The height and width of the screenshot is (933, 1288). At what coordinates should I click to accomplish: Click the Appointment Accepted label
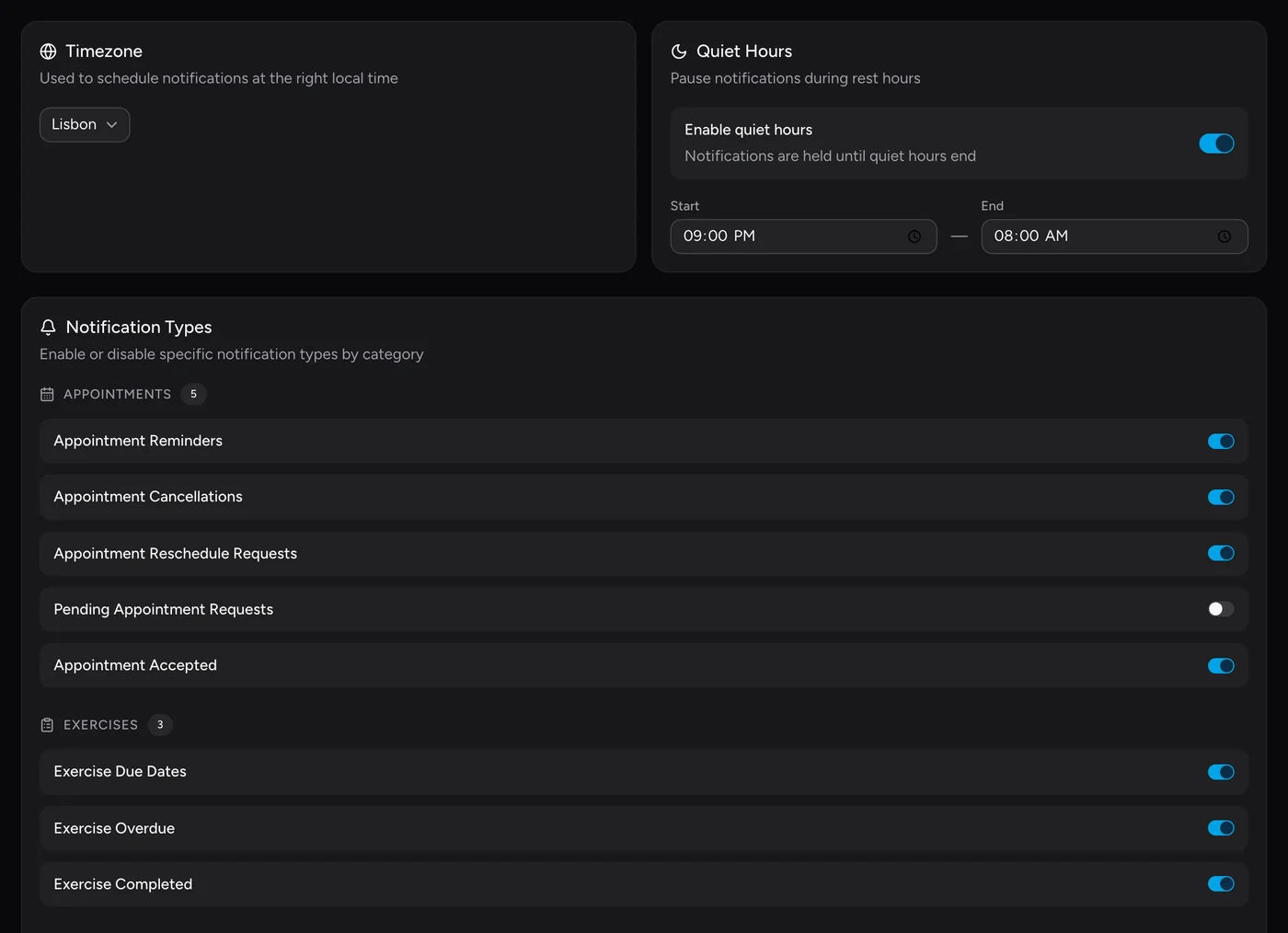[135, 665]
